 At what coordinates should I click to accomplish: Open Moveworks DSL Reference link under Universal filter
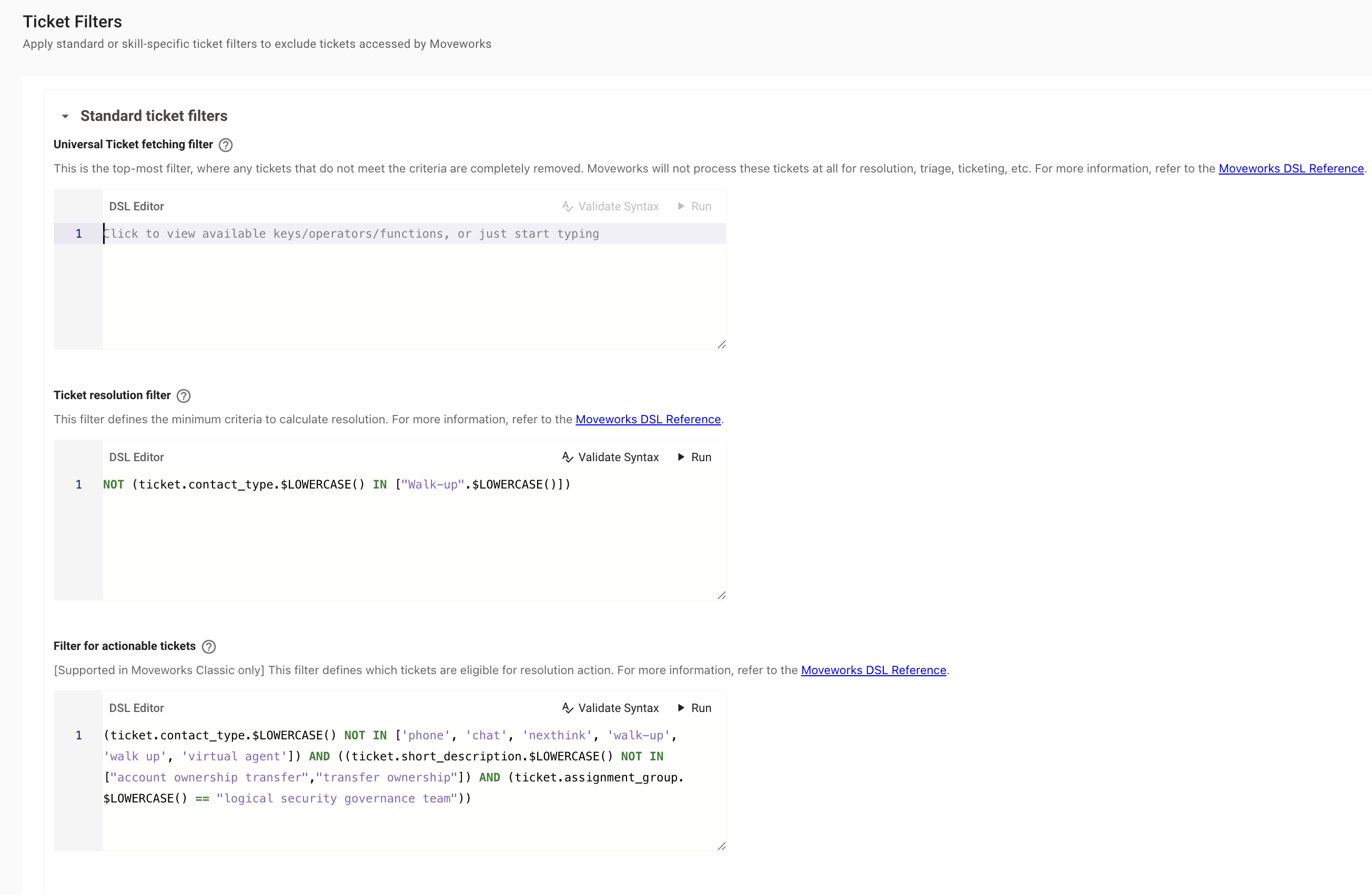1290,169
